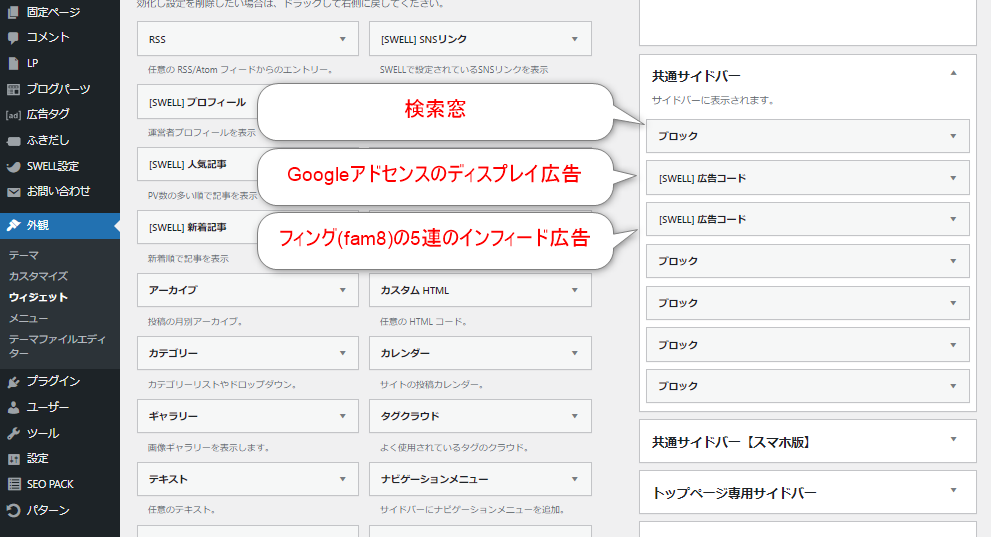991x537 pixels.
Task: Click the wrench icon beside ツール
Action: coord(13,433)
